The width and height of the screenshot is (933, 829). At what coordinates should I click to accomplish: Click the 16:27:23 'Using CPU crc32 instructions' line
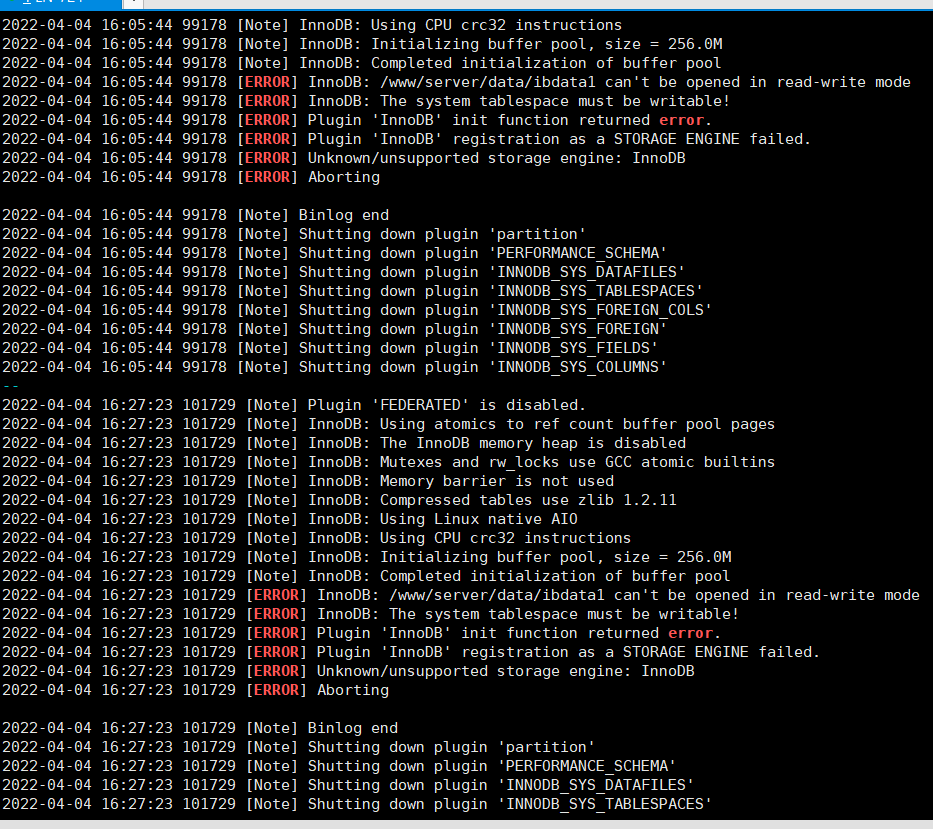tap(317, 539)
